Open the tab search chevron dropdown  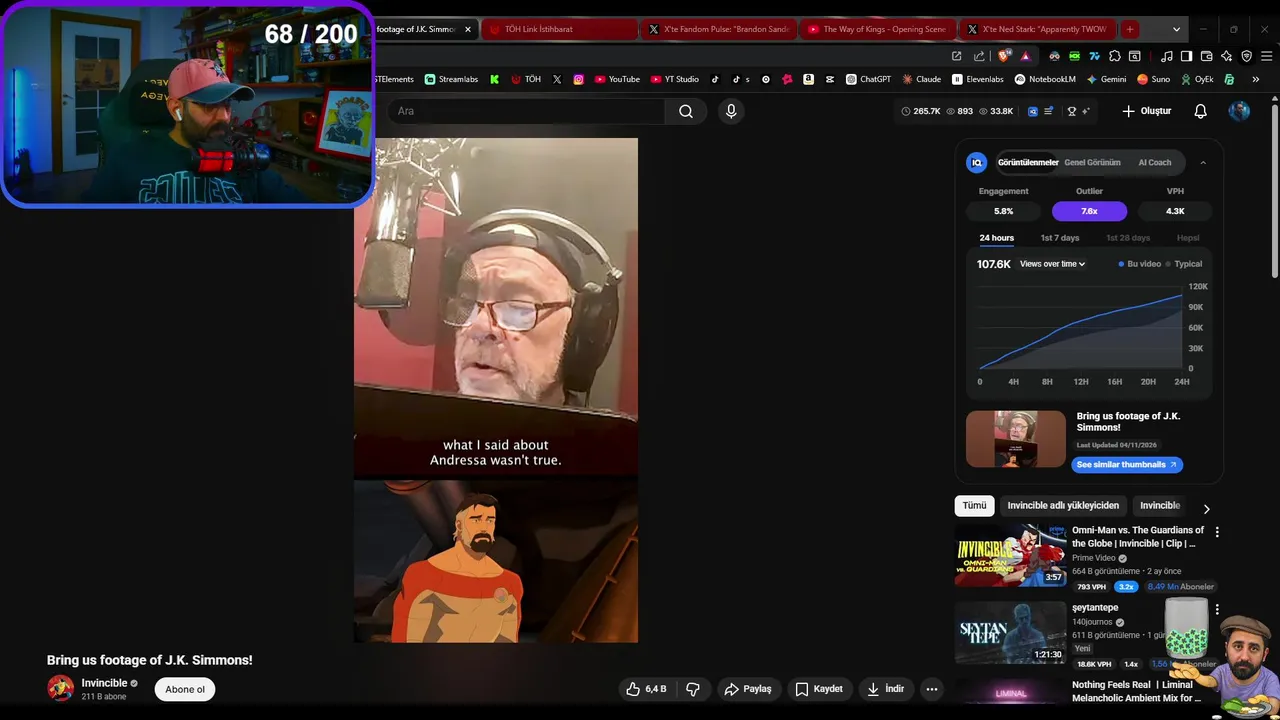tap(1176, 29)
